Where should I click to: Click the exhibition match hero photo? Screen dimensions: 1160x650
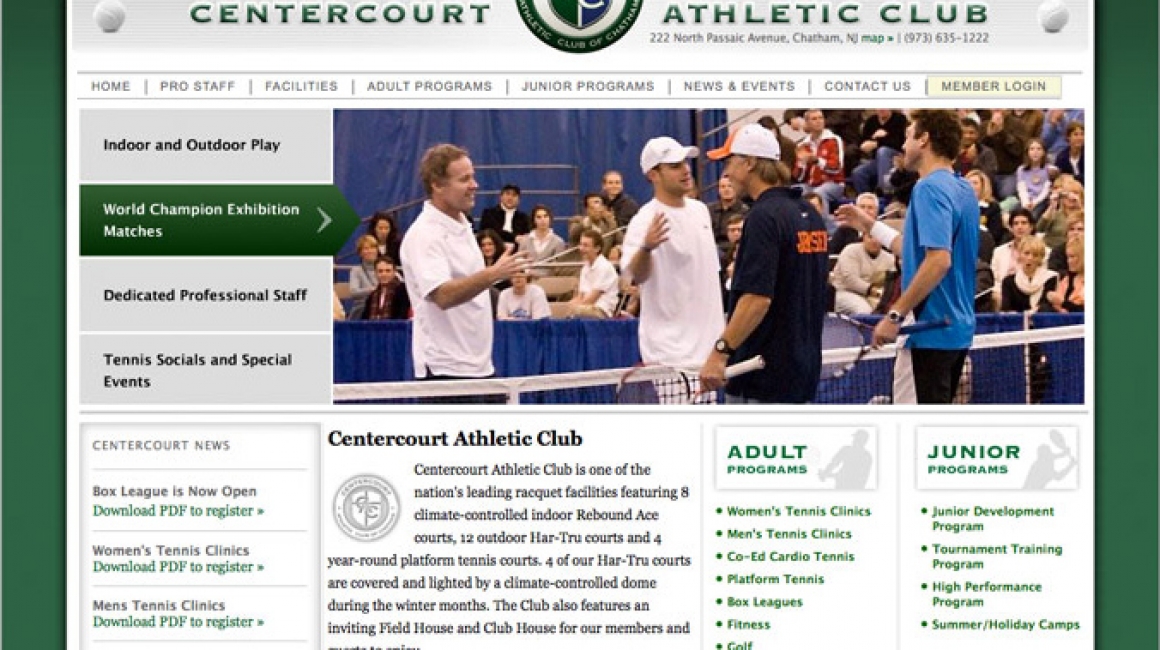pos(708,257)
